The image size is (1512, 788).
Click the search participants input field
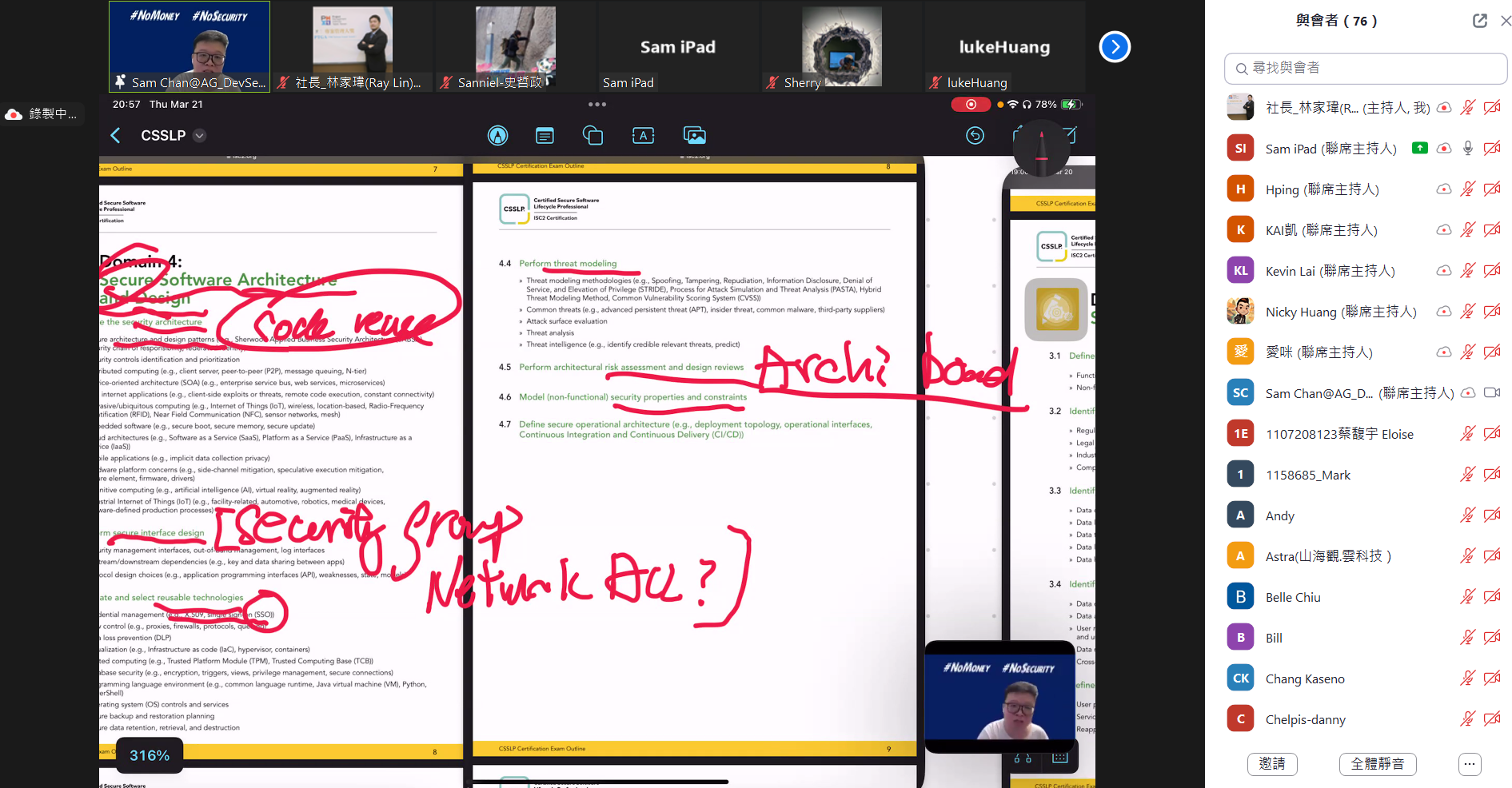[x=1366, y=69]
